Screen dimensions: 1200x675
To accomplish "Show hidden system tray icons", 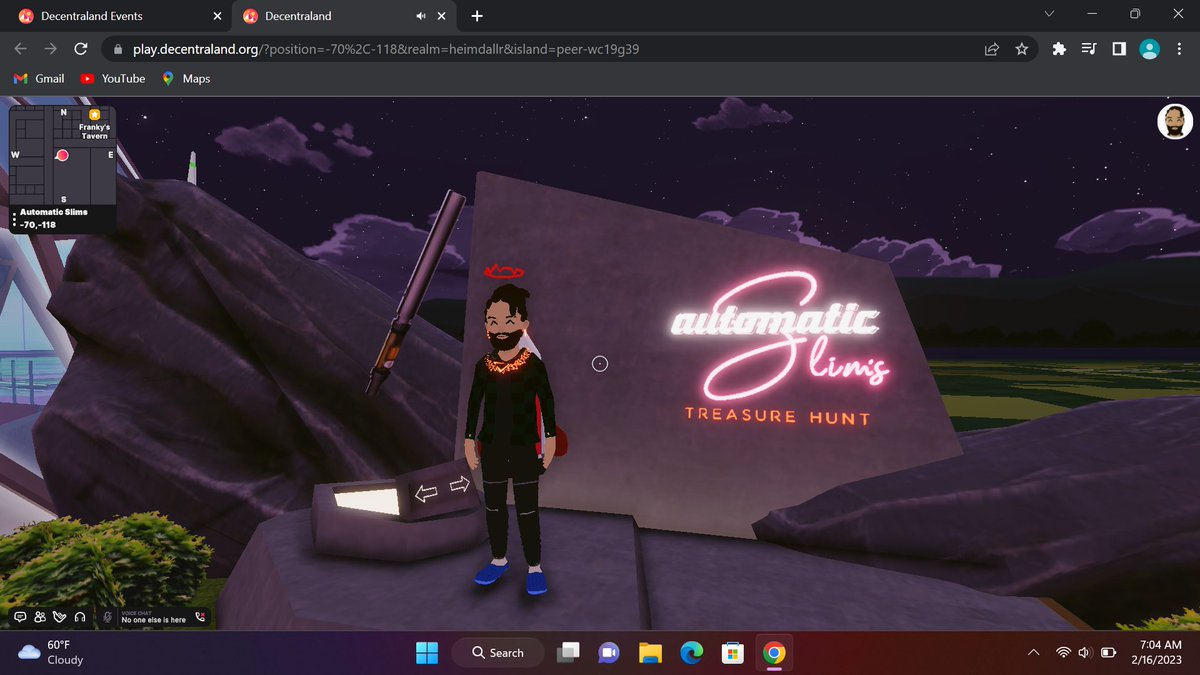I will pos(1033,653).
